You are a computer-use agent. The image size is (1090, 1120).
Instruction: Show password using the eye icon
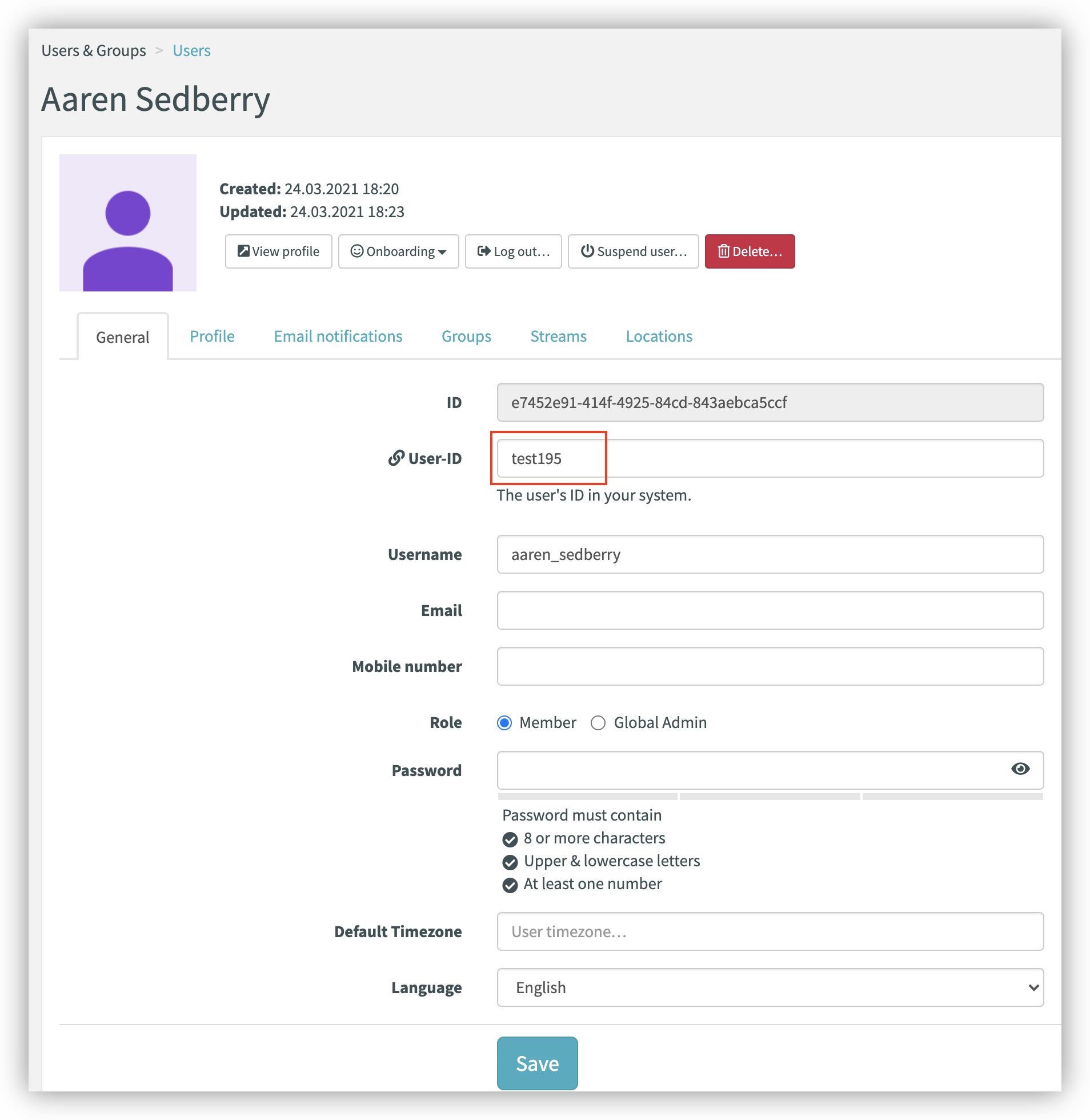coord(1020,769)
